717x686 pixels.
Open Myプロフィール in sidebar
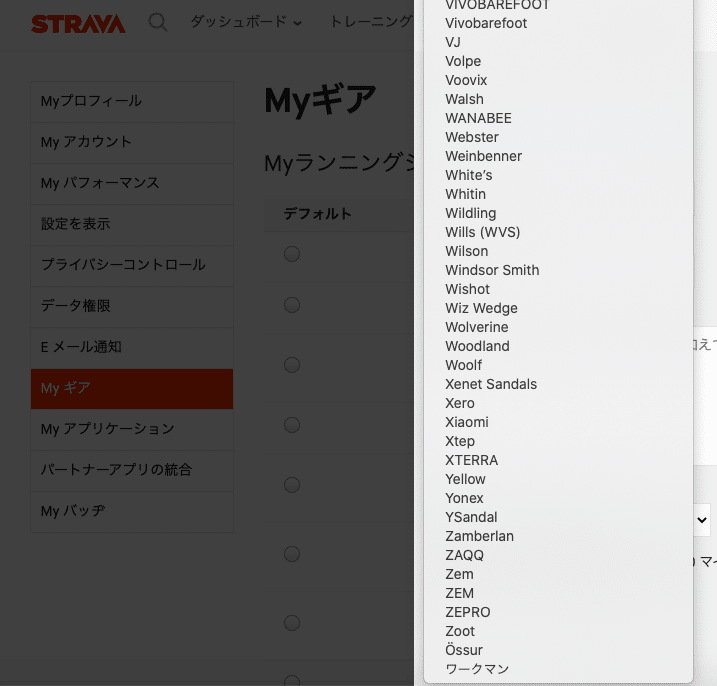tap(132, 102)
